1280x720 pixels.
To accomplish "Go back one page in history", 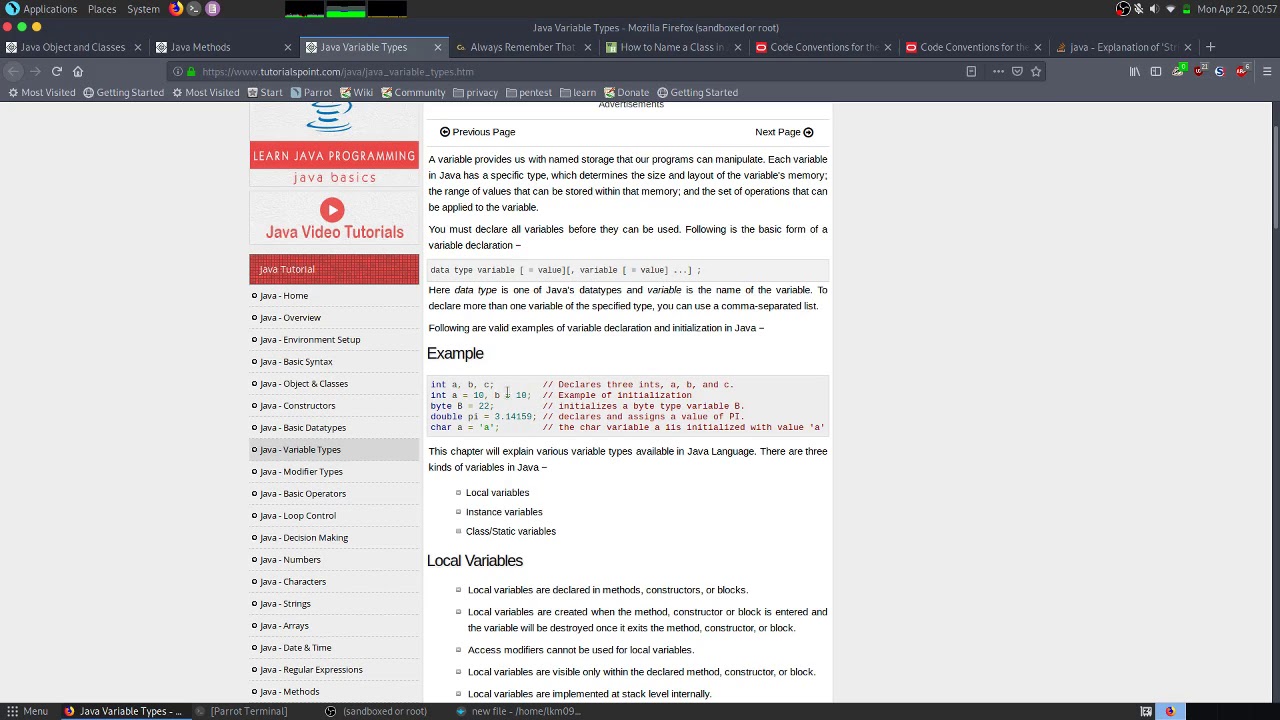I will 13,71.
